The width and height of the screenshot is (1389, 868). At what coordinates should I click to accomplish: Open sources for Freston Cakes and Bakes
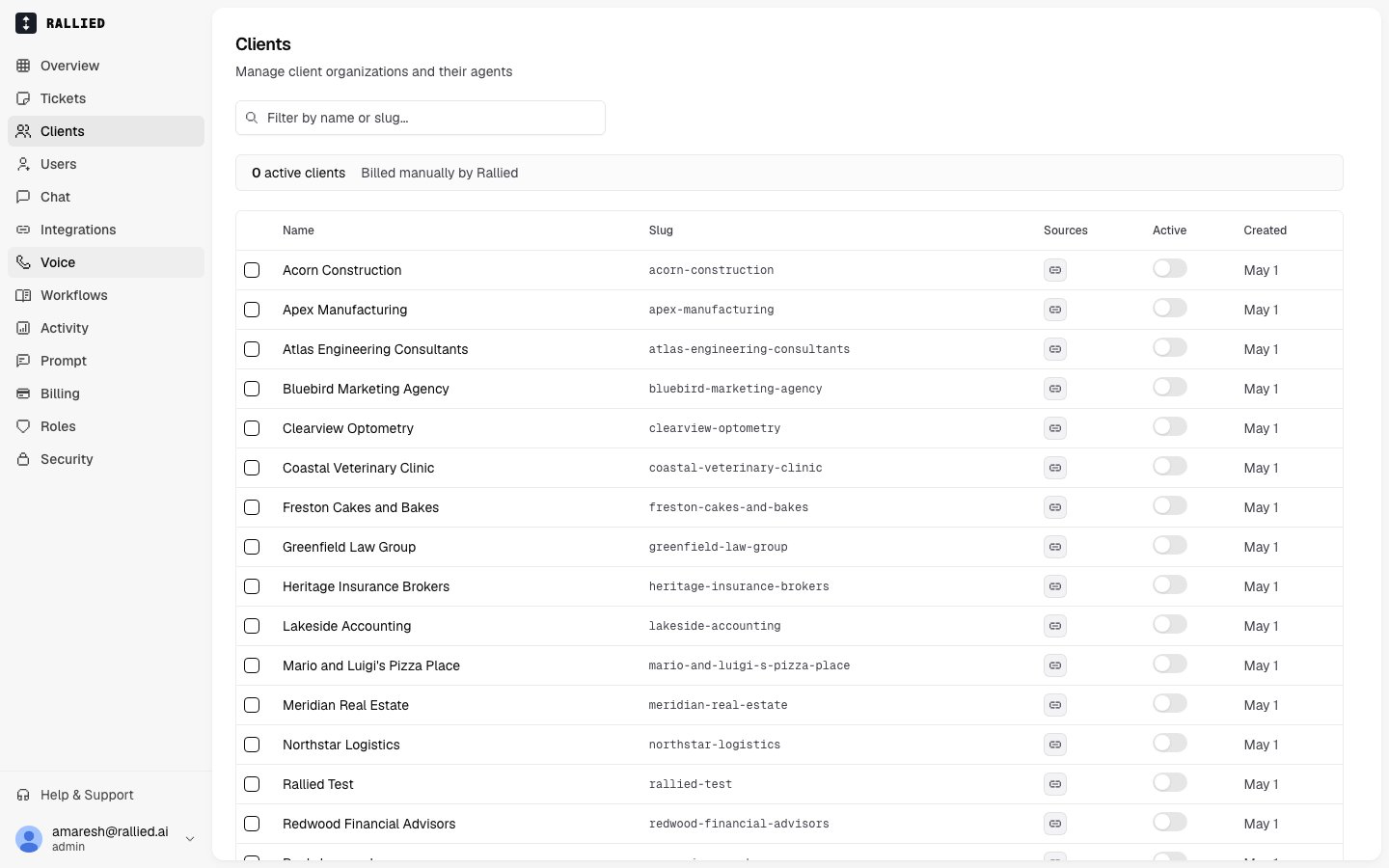click(1055, 507)
